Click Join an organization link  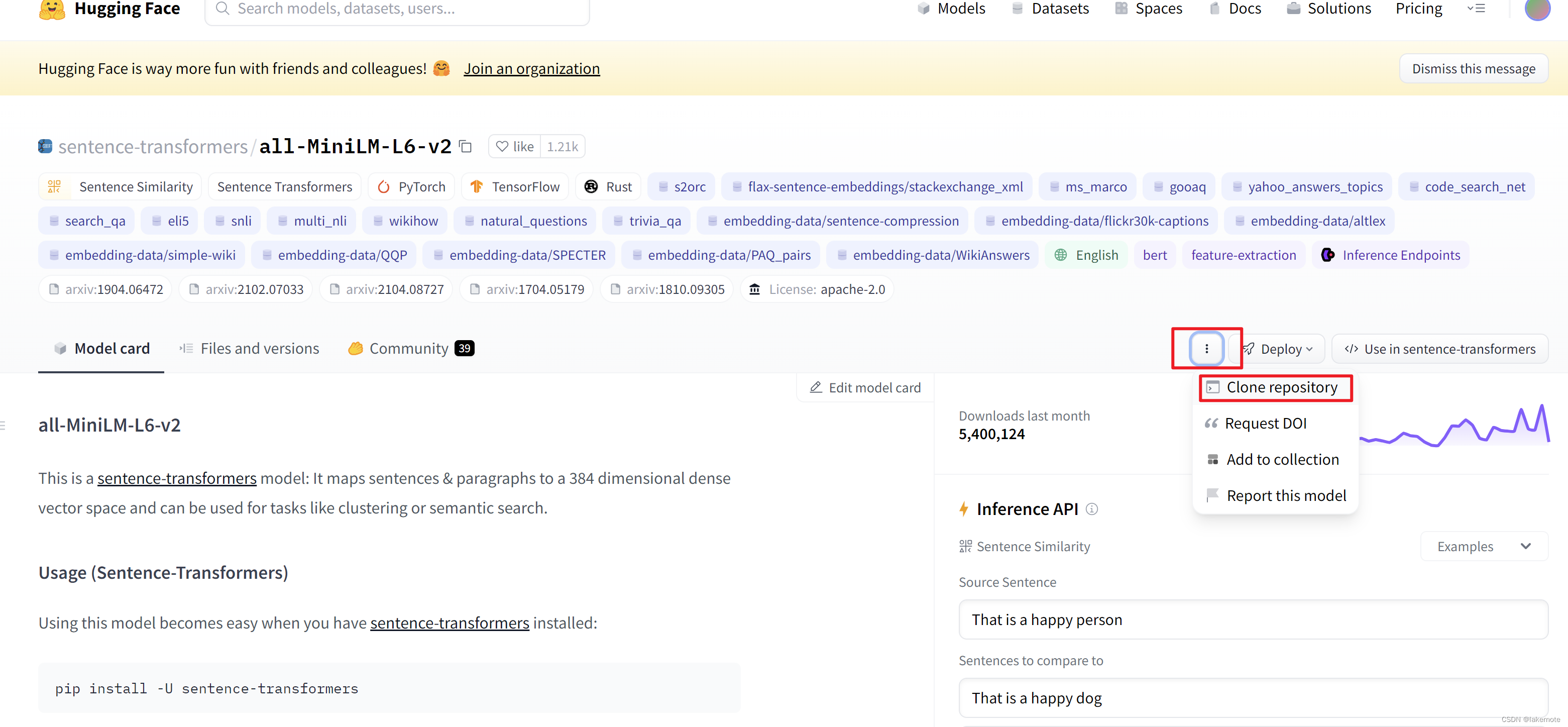pos(531,68)
